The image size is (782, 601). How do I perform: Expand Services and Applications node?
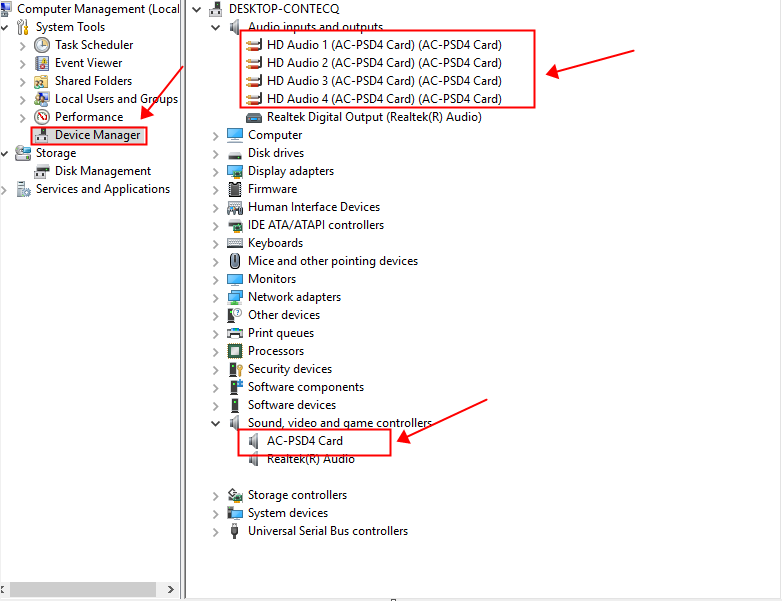point(4,190)
